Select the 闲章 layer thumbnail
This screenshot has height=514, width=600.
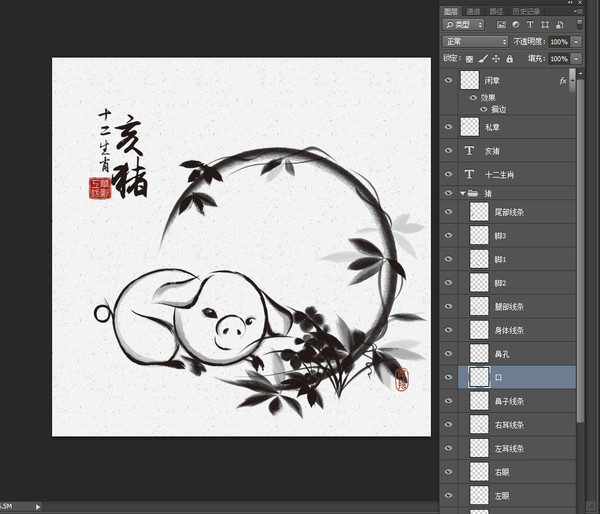coord(470,80)
